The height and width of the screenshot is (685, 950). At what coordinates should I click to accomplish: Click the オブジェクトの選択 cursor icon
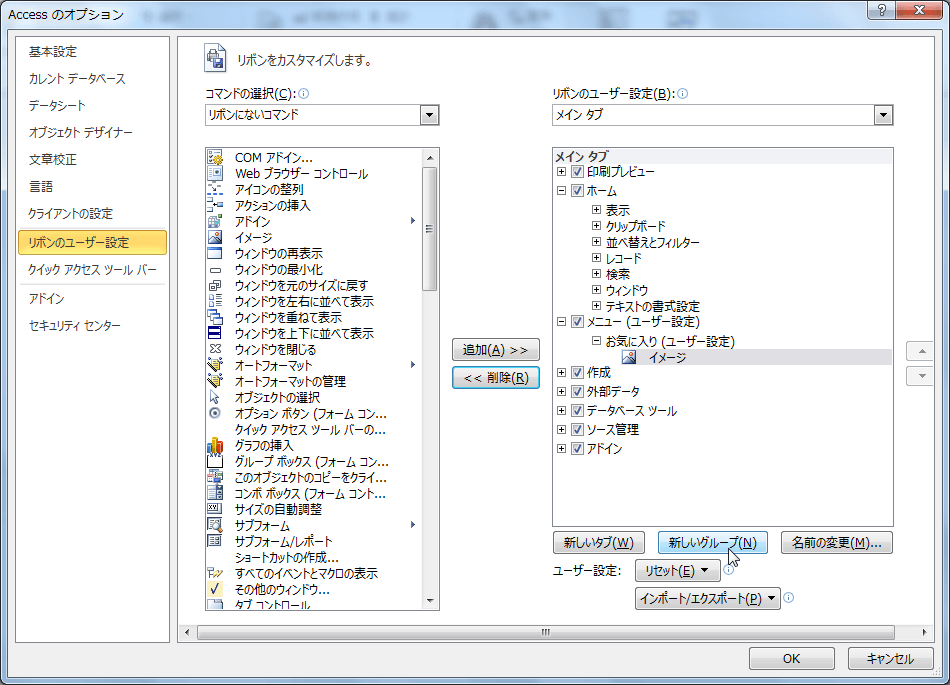point(215,397)
